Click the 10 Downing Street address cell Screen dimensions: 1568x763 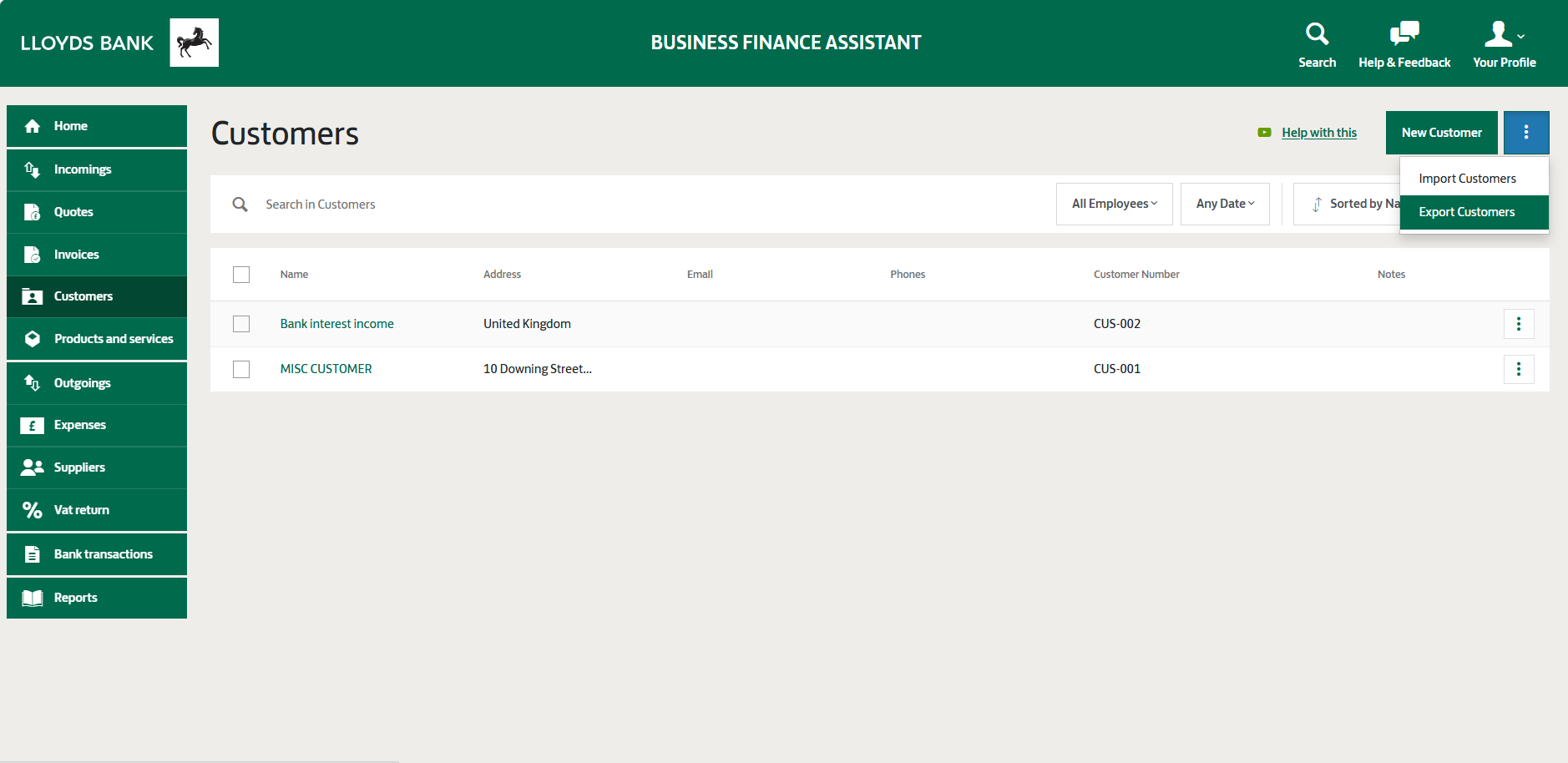pyautogui.click(x=538, y=369)
